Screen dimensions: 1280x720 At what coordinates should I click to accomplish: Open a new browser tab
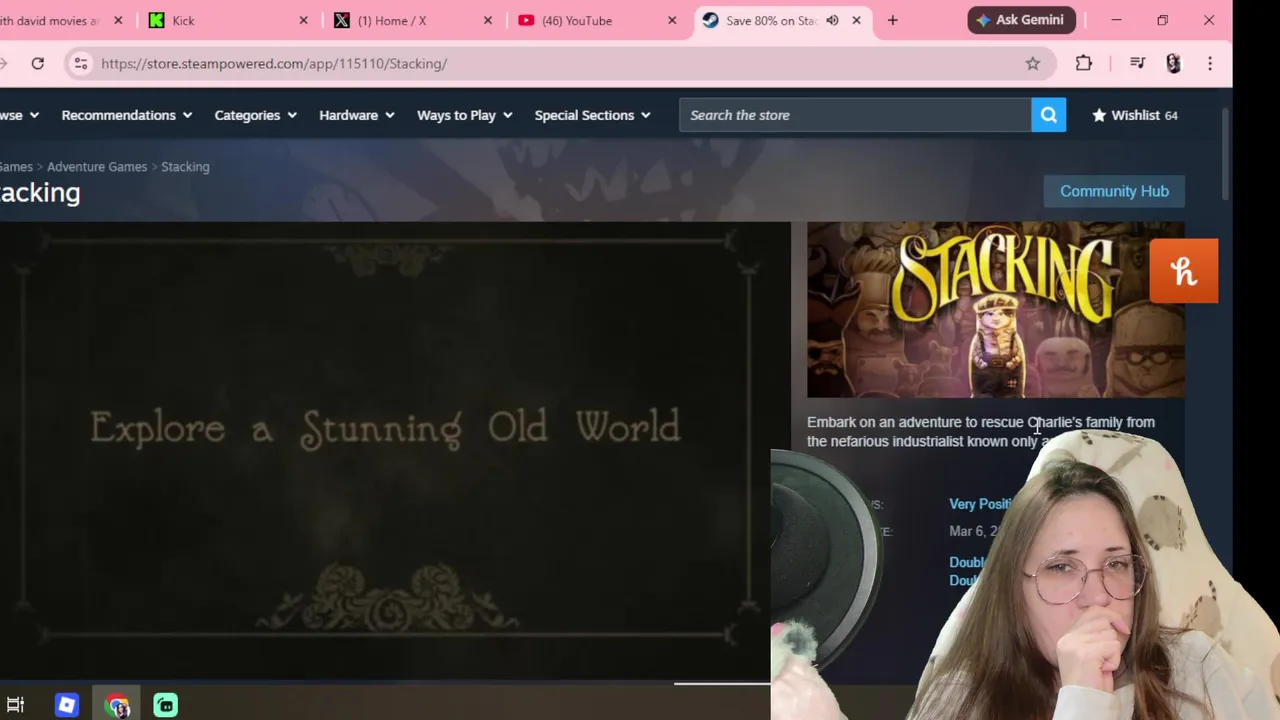(x=893, y=20)
